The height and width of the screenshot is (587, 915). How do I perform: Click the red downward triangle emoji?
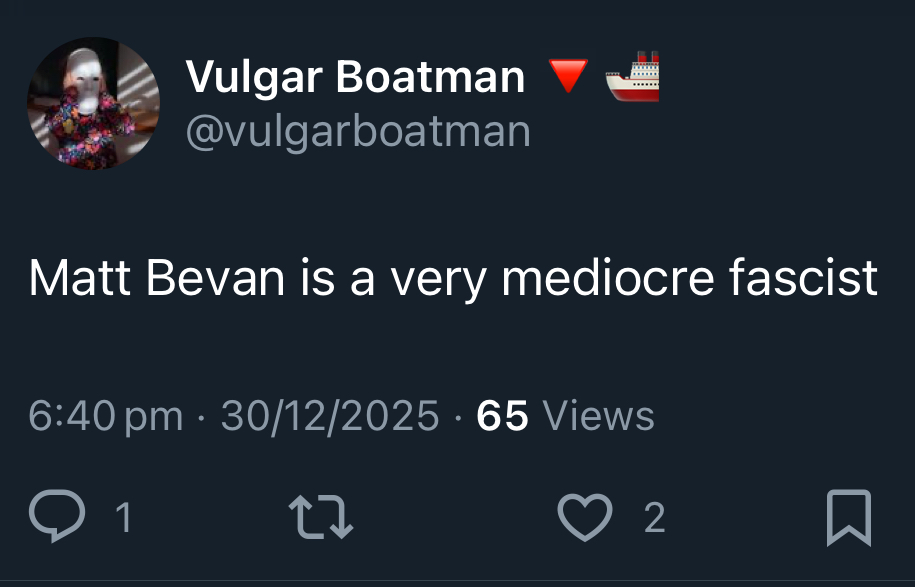pos(568,76)
